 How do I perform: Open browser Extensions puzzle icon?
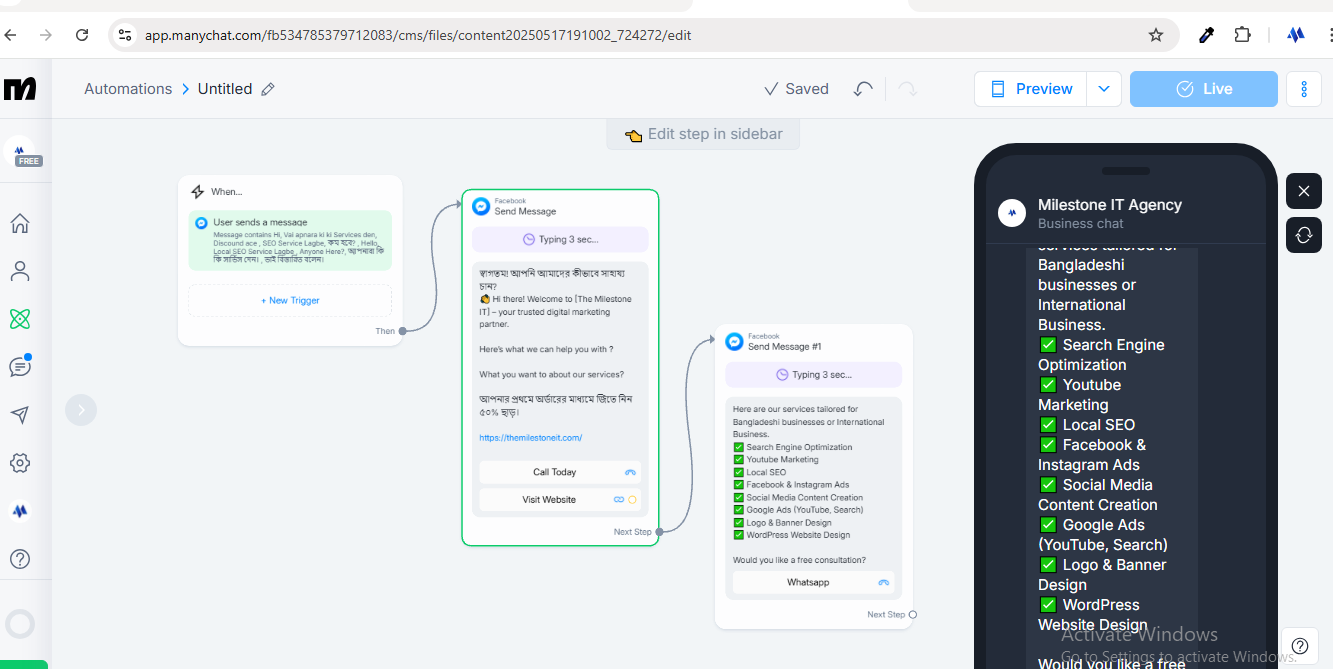pyautogui.click(x=1242, y=35)
